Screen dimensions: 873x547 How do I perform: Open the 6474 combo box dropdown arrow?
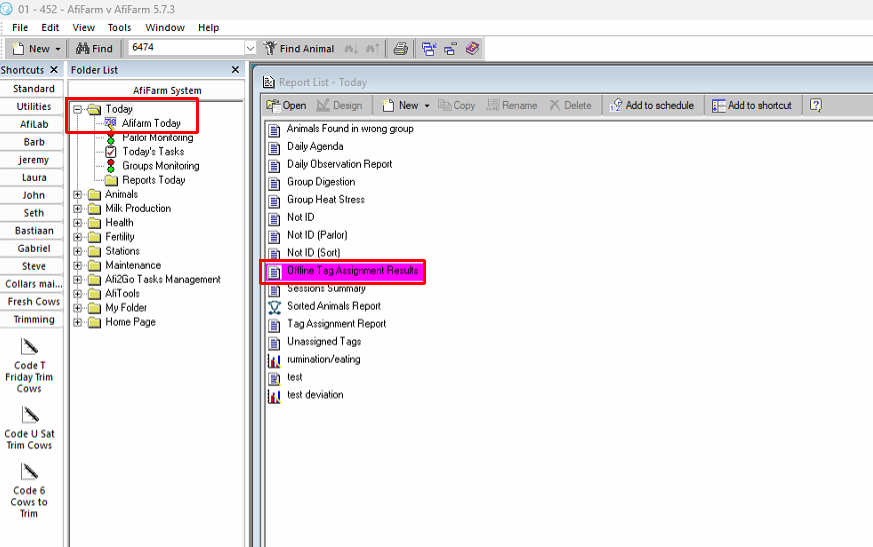coord(251,48)
